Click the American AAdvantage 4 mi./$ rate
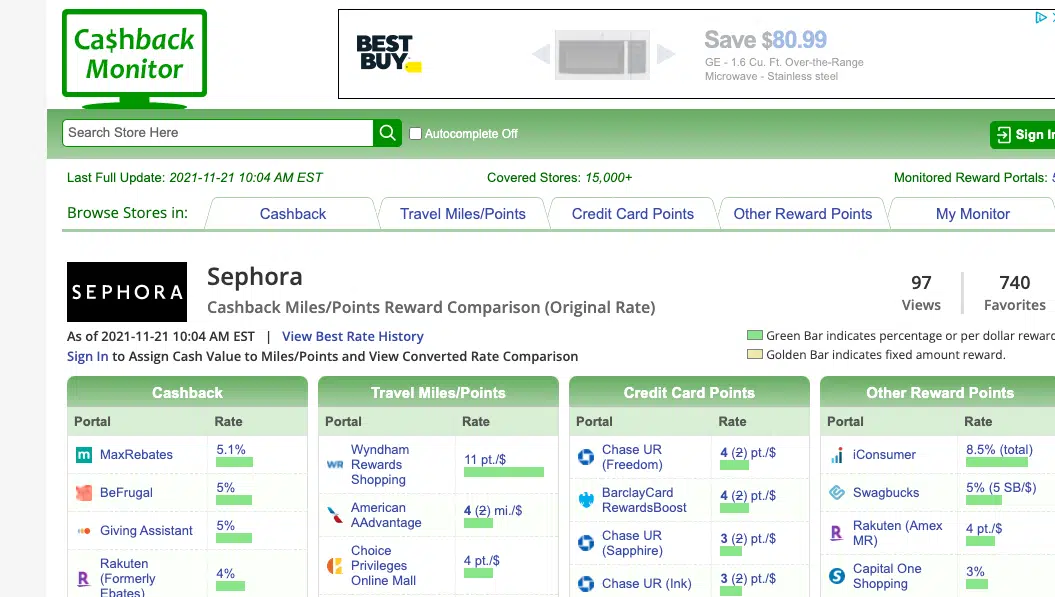The width and height of the screenshot is (1055, 597). pyautogui.click(x=493, y=511)
